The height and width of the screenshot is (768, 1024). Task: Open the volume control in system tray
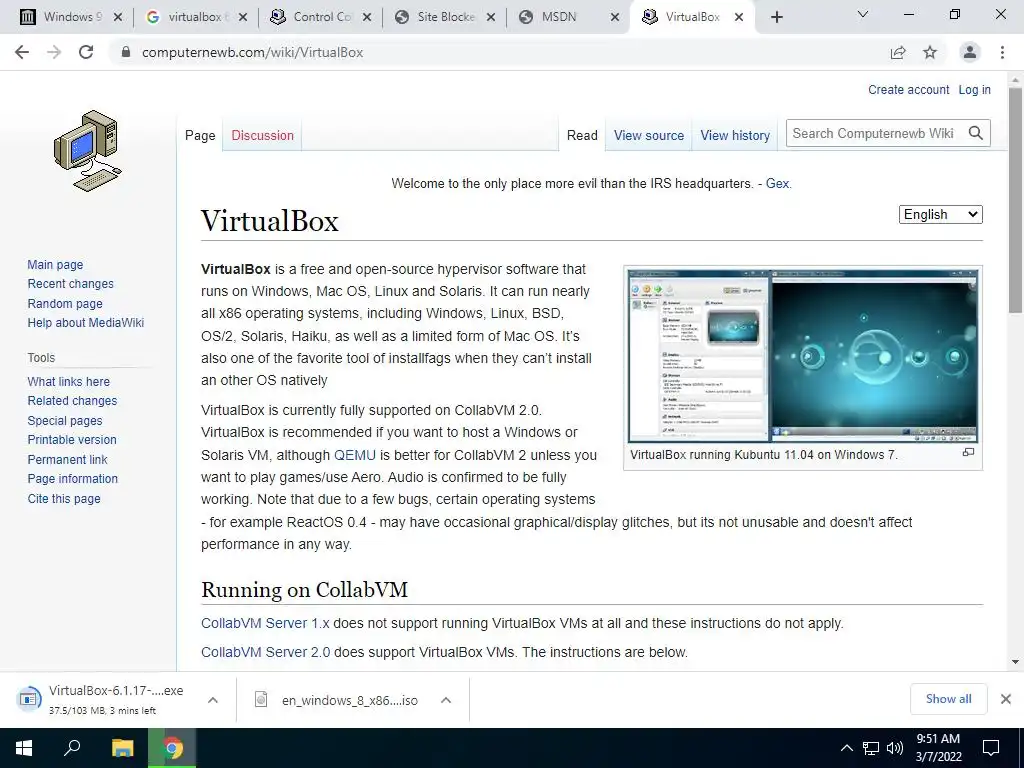(x=895, y=748)
